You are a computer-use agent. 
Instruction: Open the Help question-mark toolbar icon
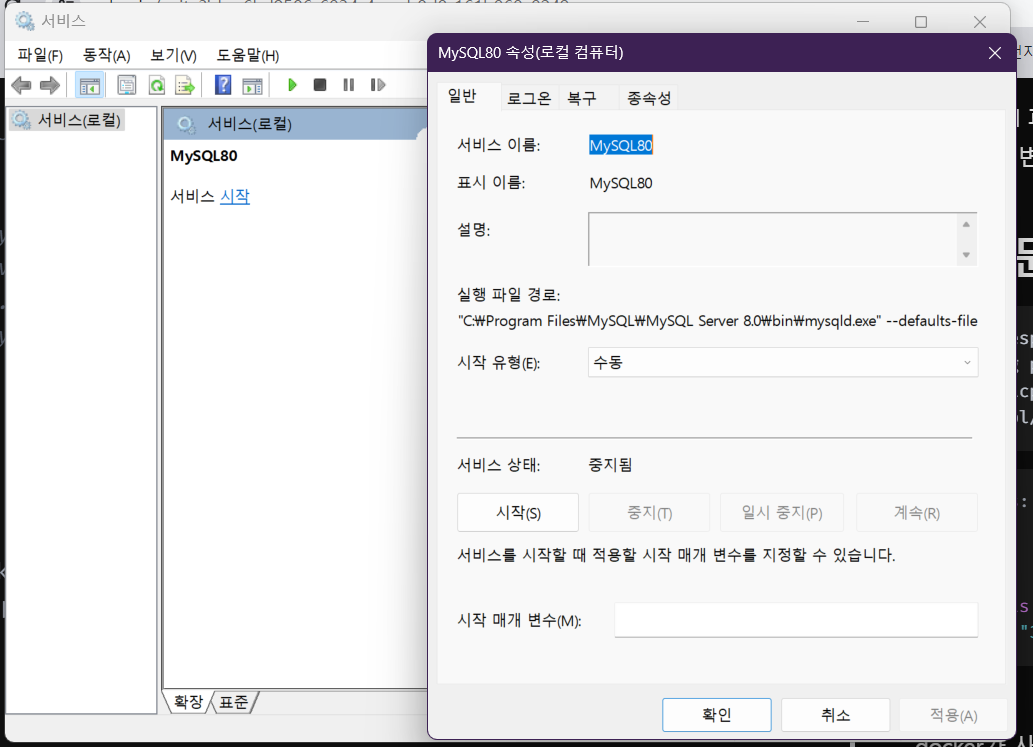(x=223, y=84)
